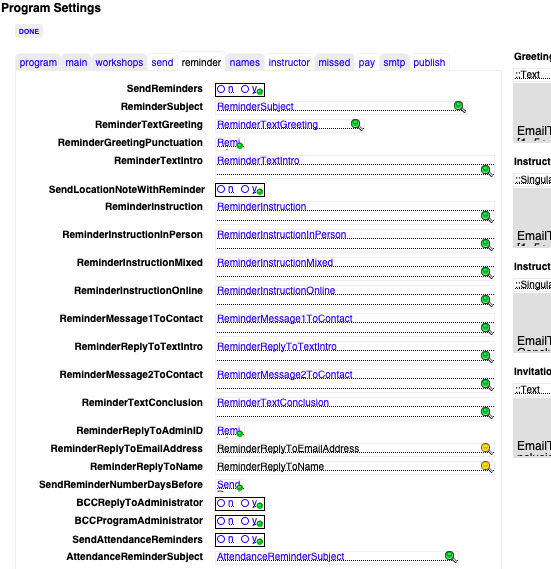Click green status dot in BCCProgramAdministrator box
The width and height of the screenshot is (551, 569).
[260, 524]
